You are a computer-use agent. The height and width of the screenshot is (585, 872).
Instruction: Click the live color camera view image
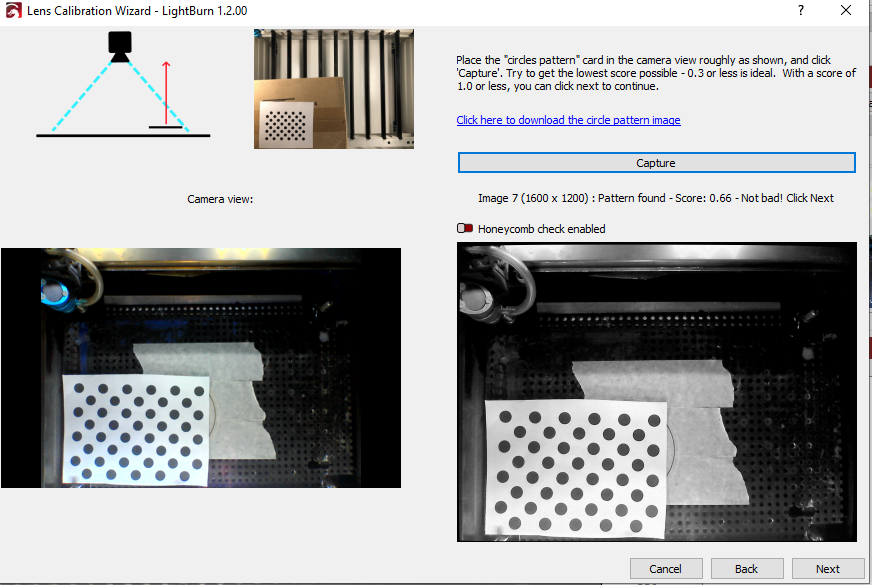(x=201, y=368)
